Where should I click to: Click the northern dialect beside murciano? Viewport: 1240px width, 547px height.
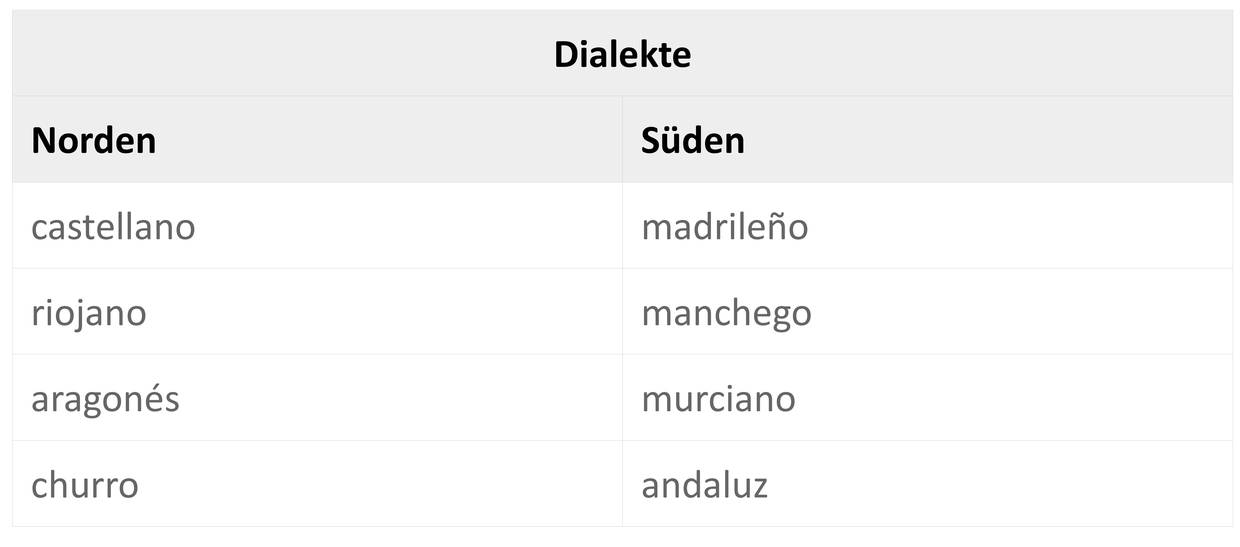[105, 399]
